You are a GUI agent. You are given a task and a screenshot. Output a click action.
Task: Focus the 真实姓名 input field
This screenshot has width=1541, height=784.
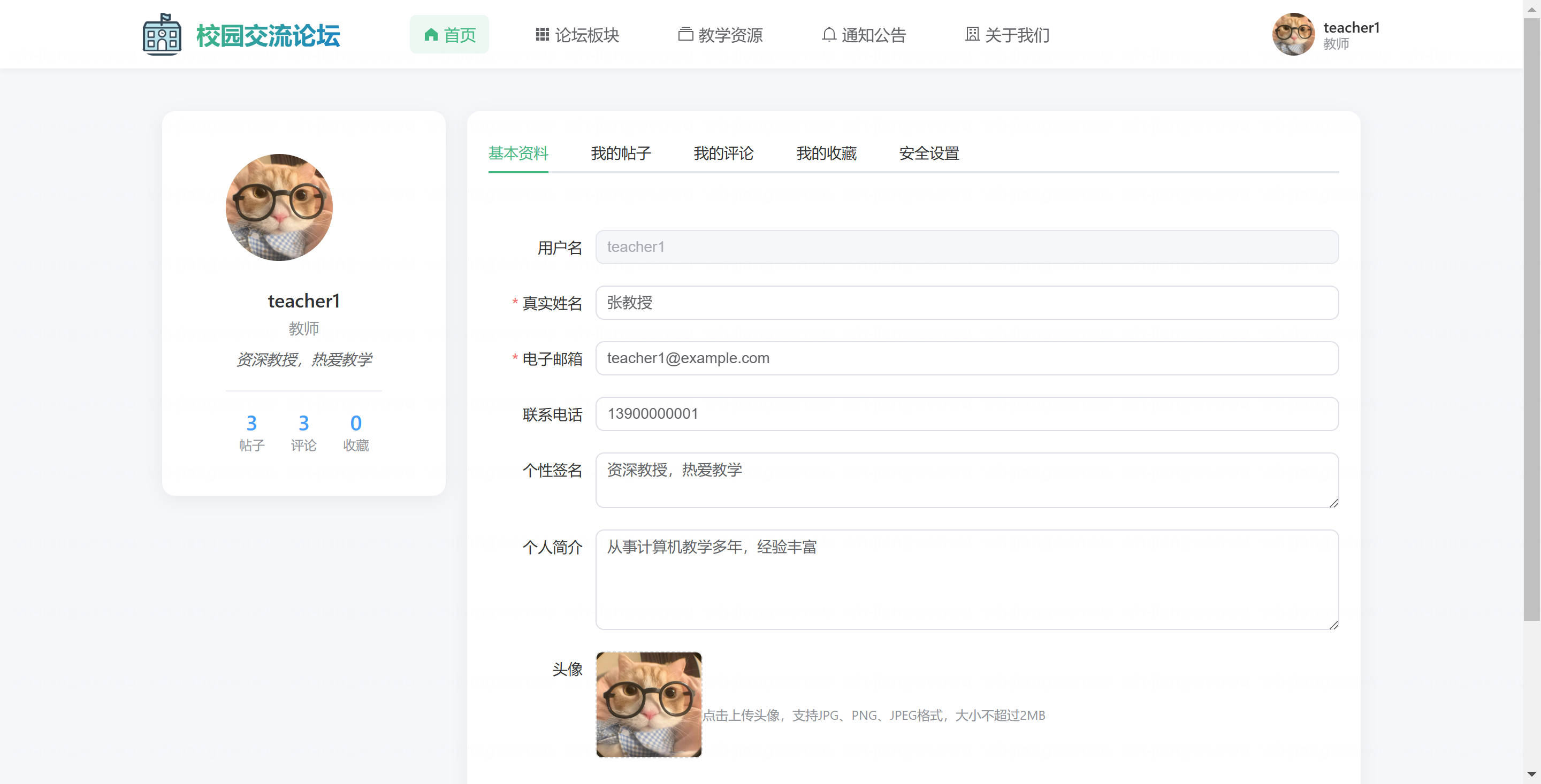[x=967, y=303]
